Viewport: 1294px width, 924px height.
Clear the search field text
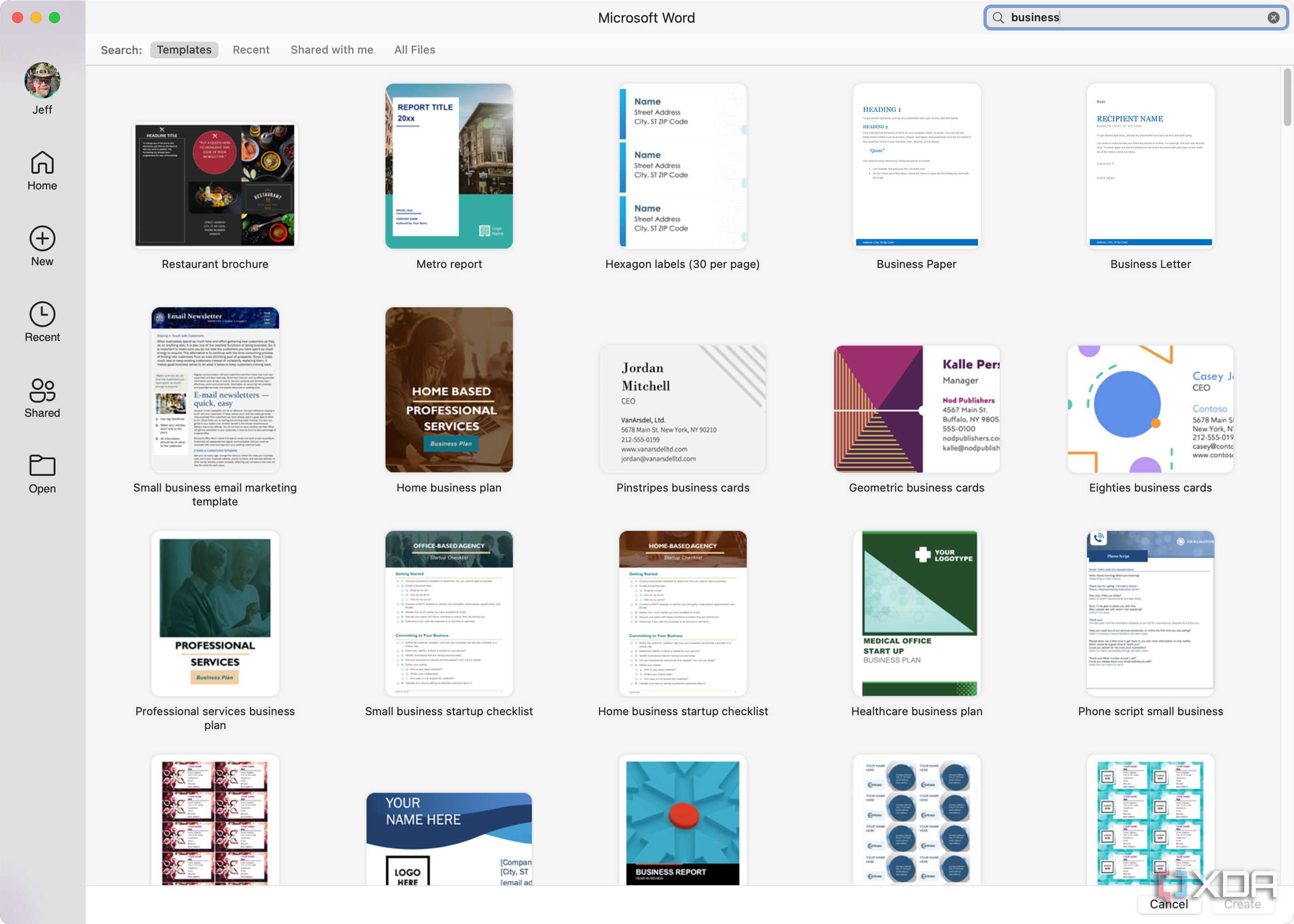pyautogui.click(x=1274, y=18)
